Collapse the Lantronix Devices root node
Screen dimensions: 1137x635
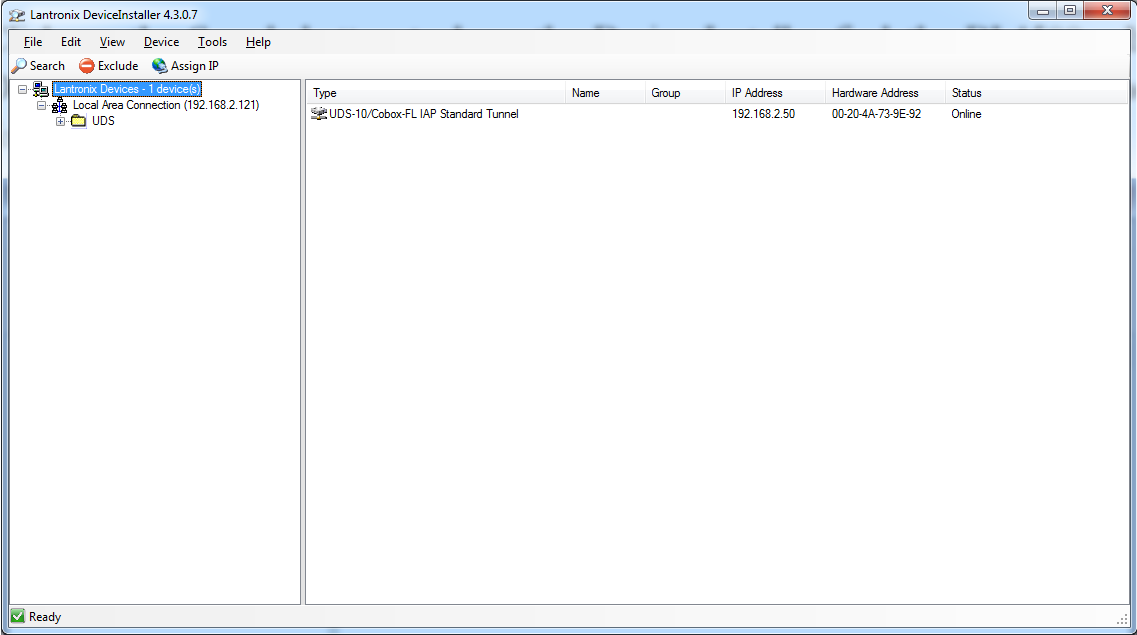(x=22, y=89)
